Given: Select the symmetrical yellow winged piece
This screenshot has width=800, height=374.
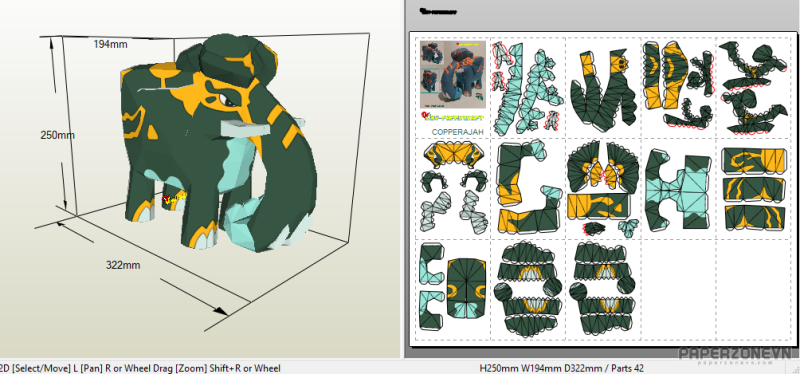Looking at the screenshot, I should tap(453, 155).
